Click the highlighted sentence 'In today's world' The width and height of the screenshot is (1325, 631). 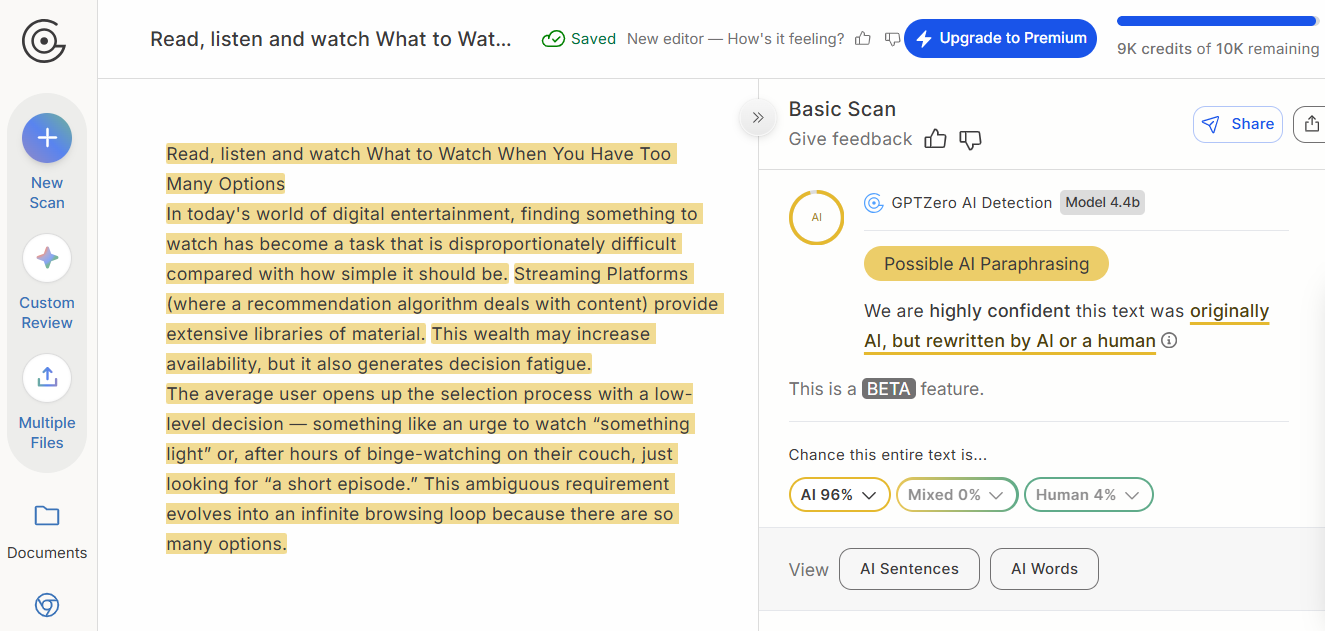click(x=432, y=244)
